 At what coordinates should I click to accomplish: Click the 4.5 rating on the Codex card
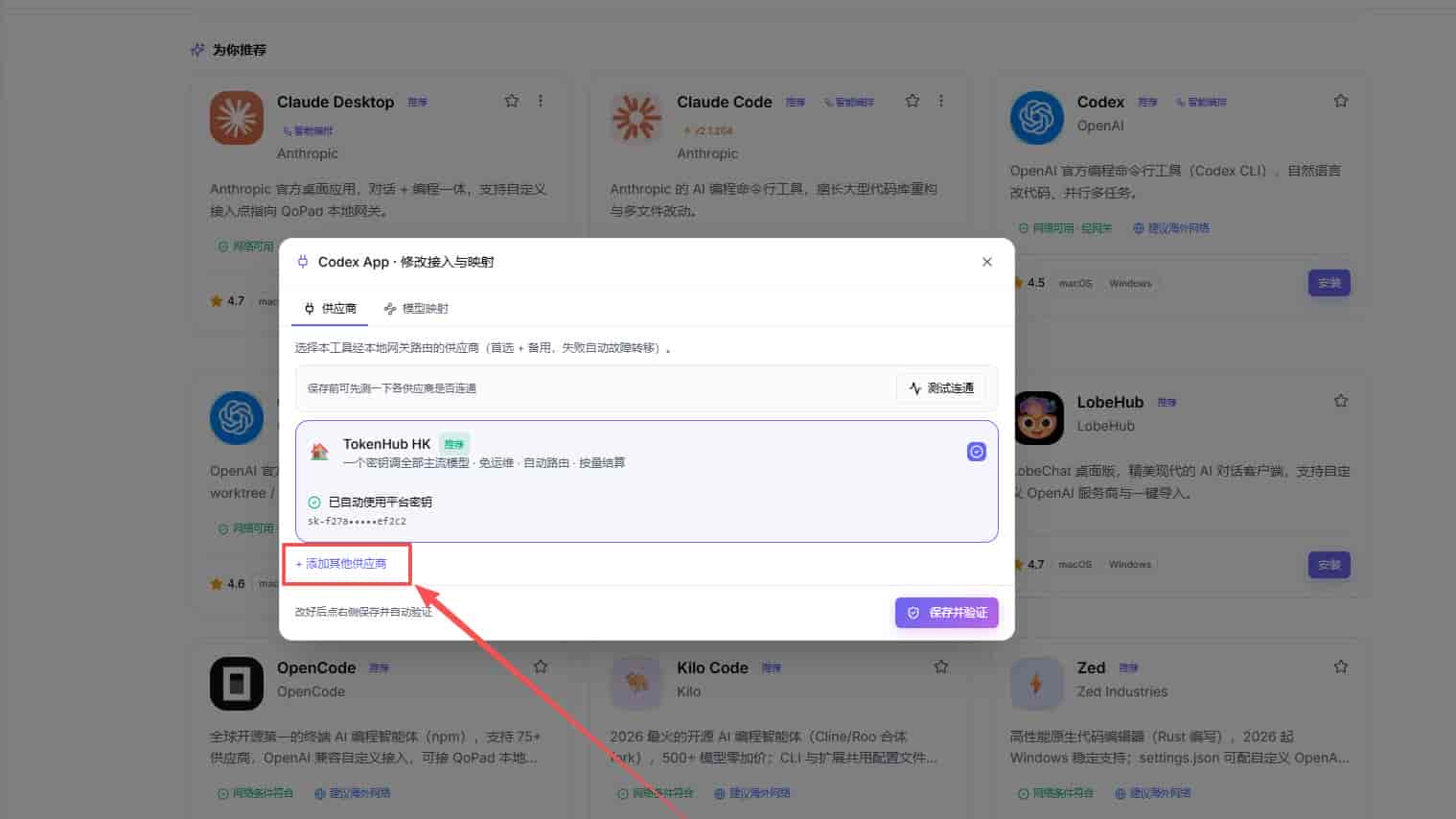1029,283
